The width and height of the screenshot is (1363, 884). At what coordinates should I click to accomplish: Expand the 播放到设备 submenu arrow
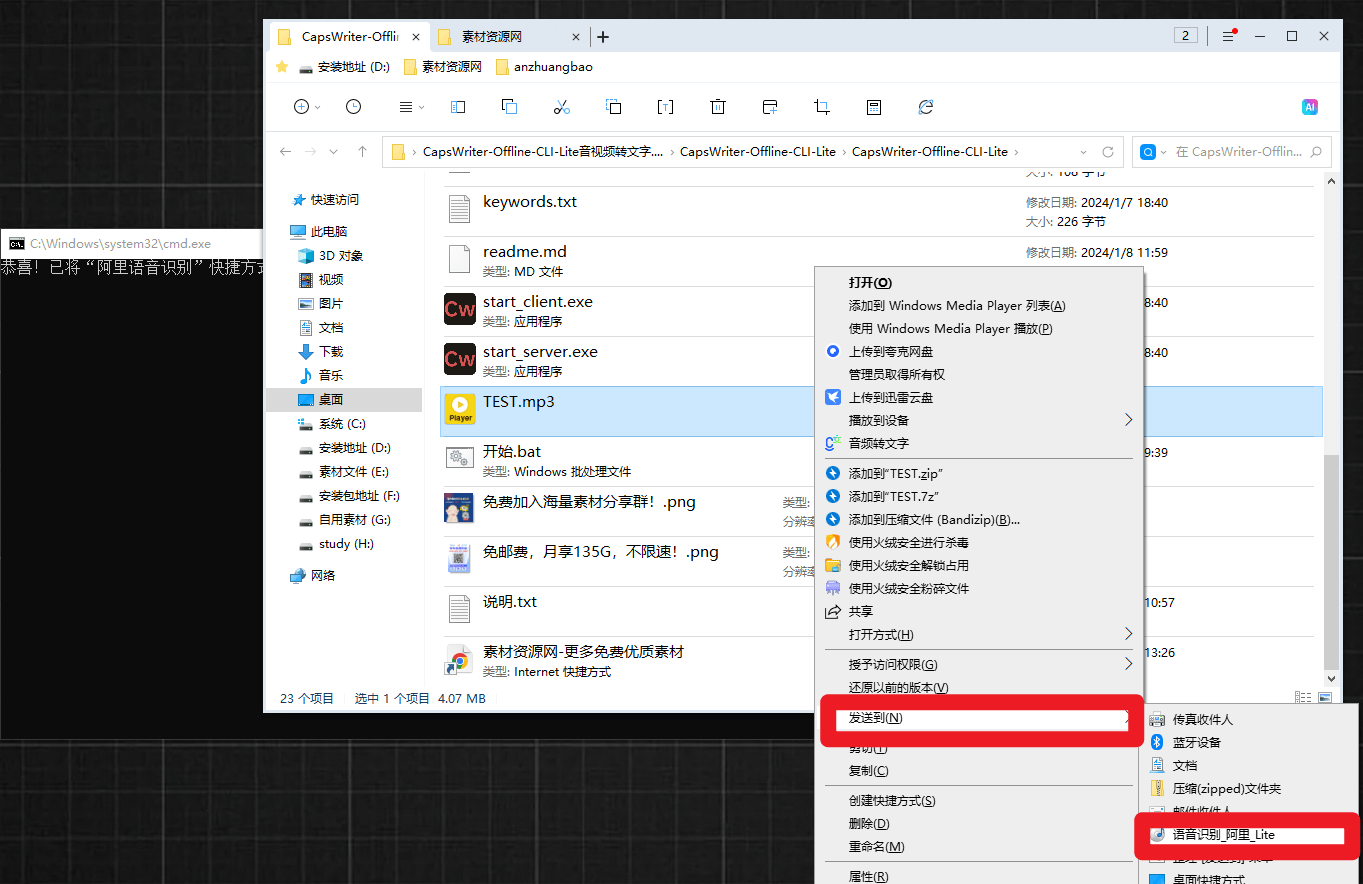point(1128,420)
